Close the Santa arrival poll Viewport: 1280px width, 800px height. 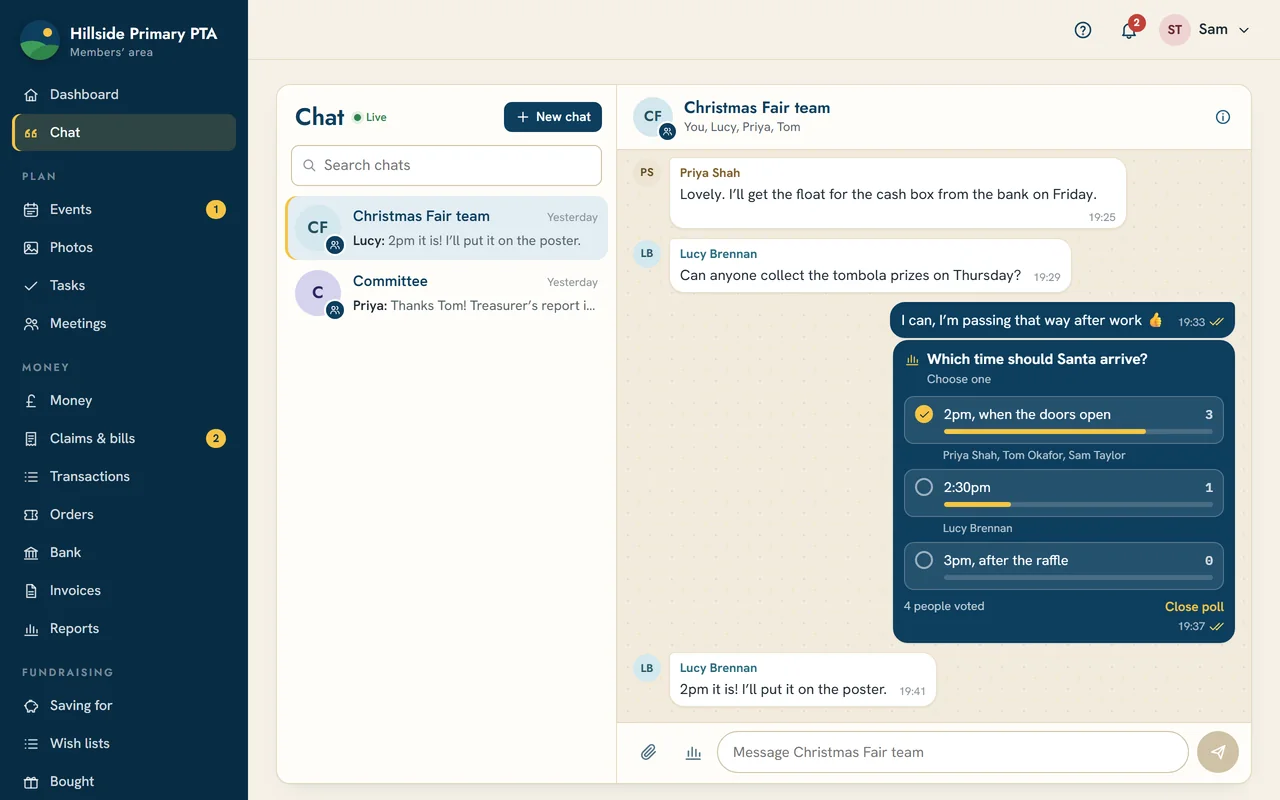click(x=1194, y=607)
